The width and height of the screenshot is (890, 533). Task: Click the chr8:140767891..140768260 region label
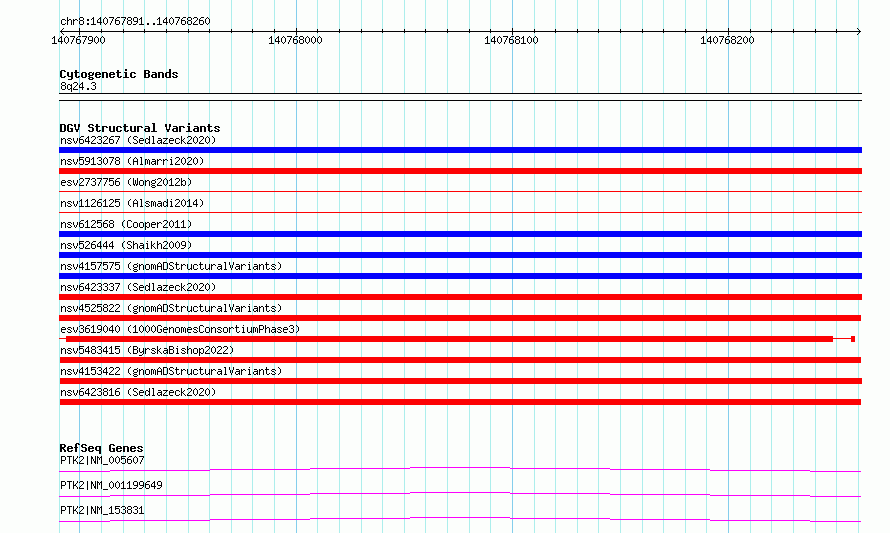pos(135,22)
